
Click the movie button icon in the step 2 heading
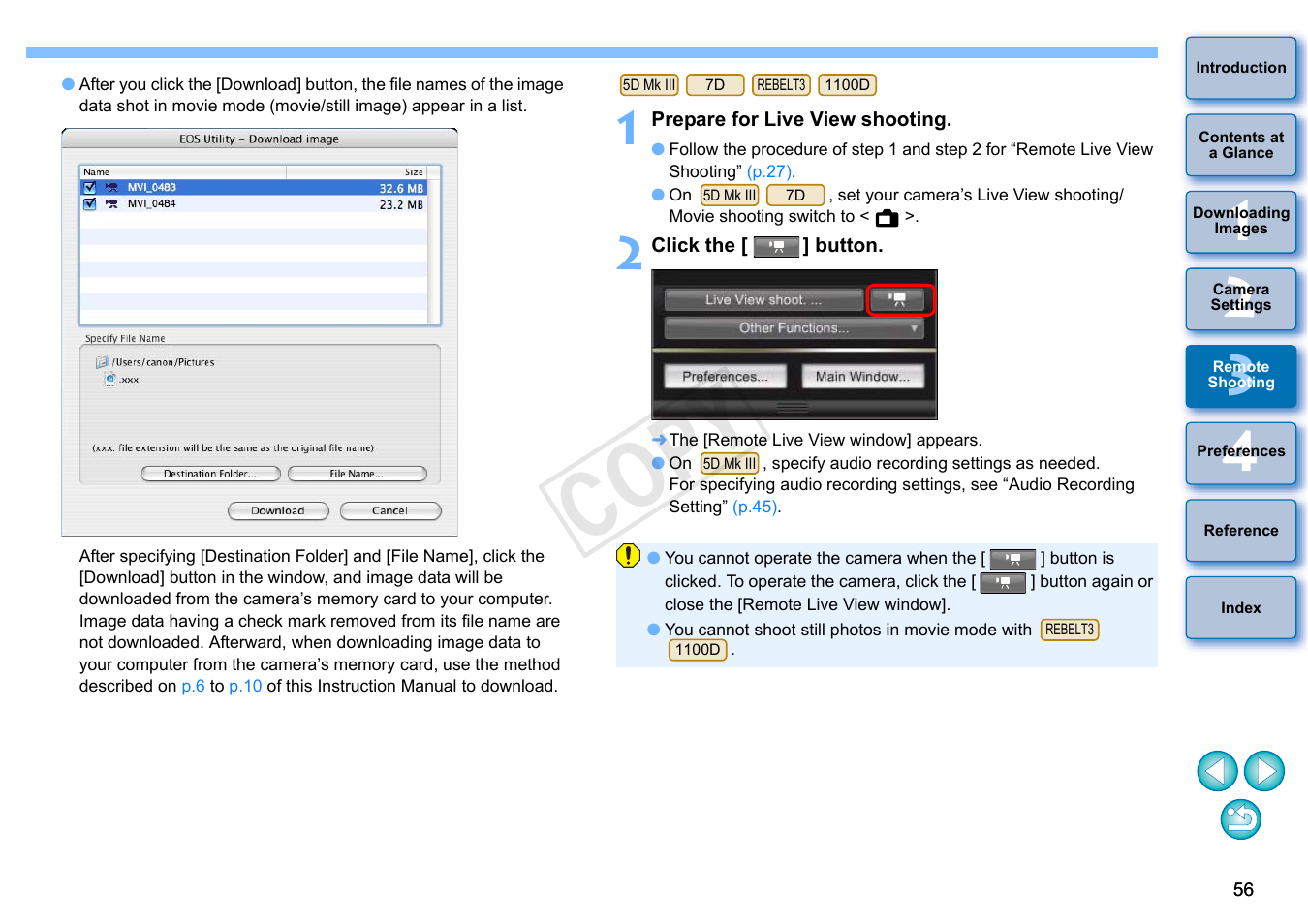[776, 247]
